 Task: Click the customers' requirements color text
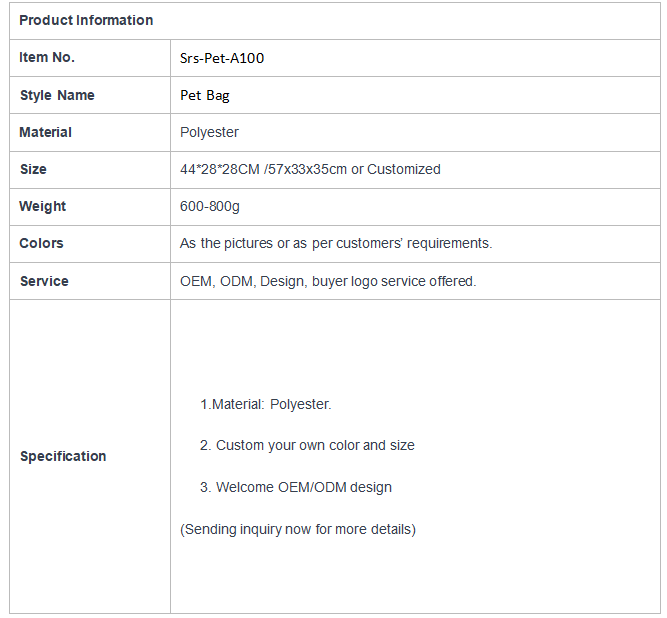pos(402,243)
